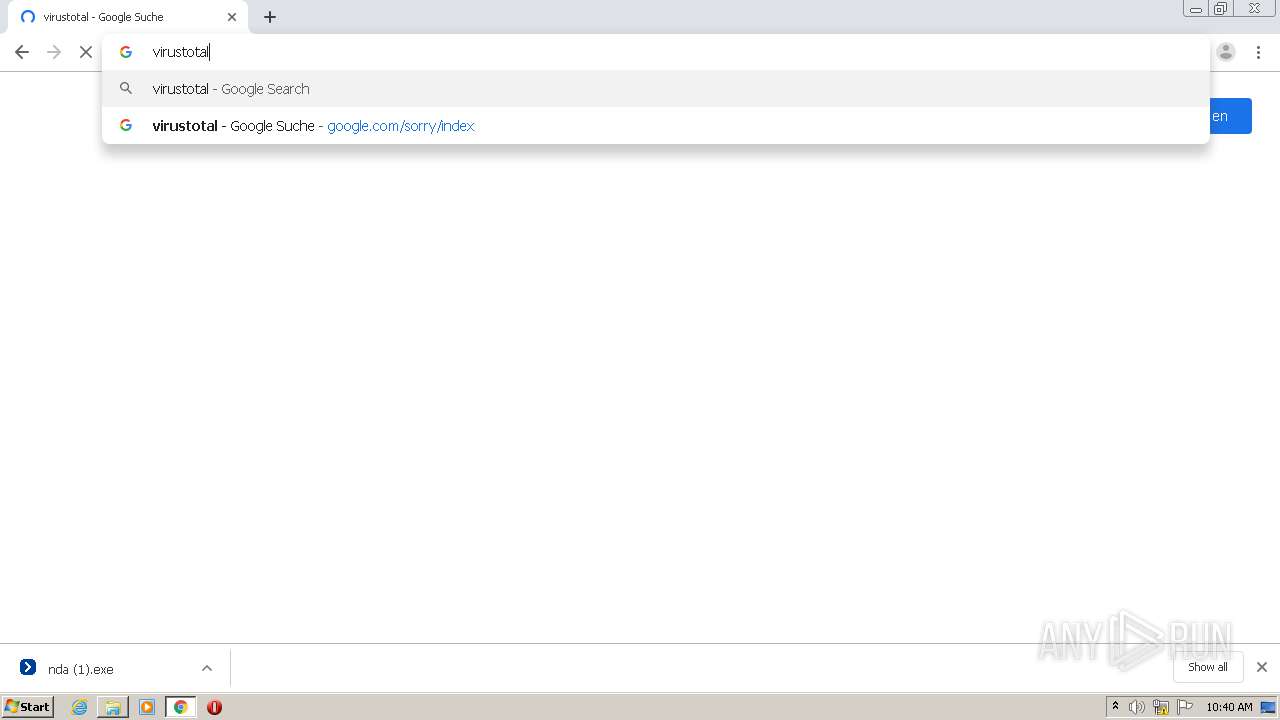Expand the nda (1).exe download options arrow
Screen dimensions: 1280x720
(x=207, y=669)
